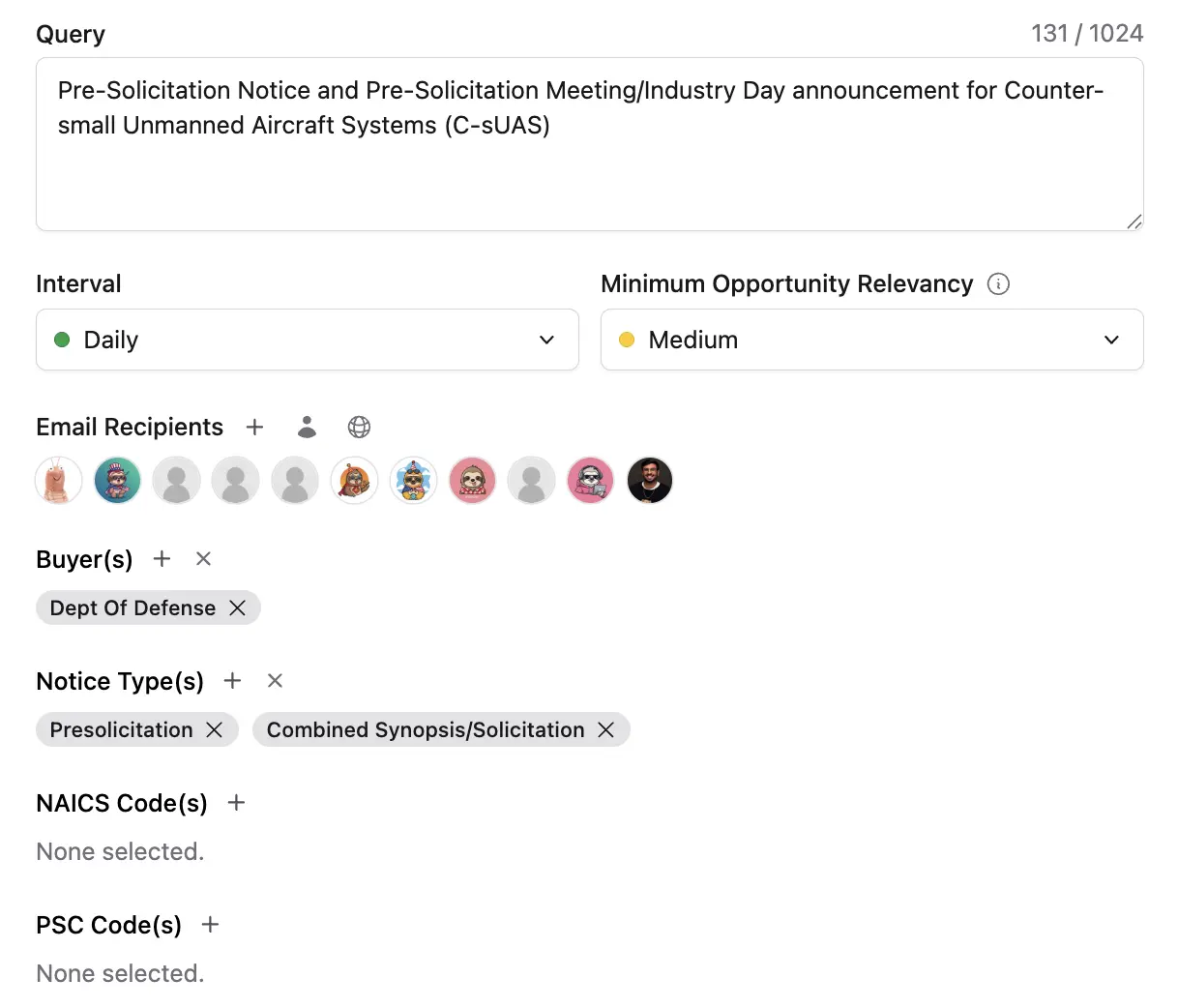Image resolution: width=1178 pixels, height=1008 pixels.
Task: Open the Interval dropdown showing Daily
Action: point(308,340)
